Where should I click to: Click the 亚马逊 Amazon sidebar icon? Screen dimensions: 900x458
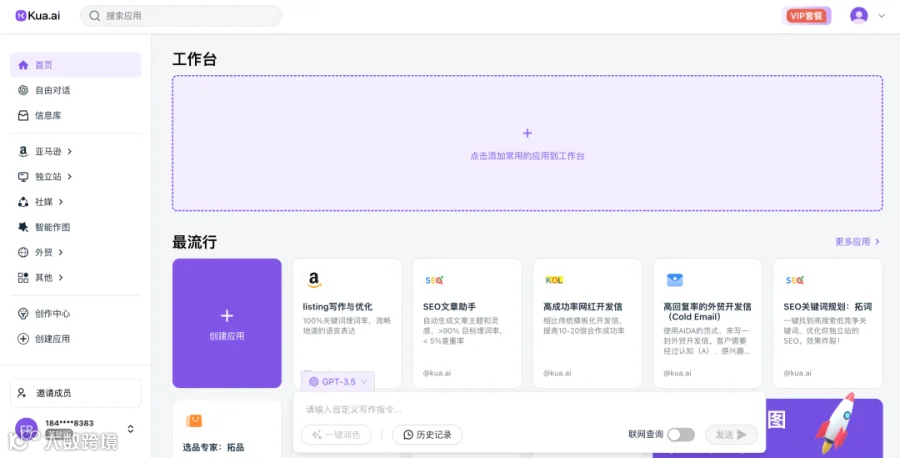pyautogui.click(x=23, y=152)
